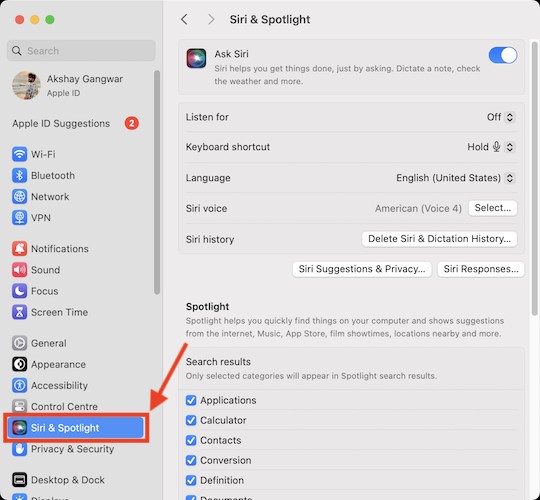This screenshot has height=500, width=540.
Task: Select the Bluetooth icon in sidebar
Action: [x=19, y=175]
